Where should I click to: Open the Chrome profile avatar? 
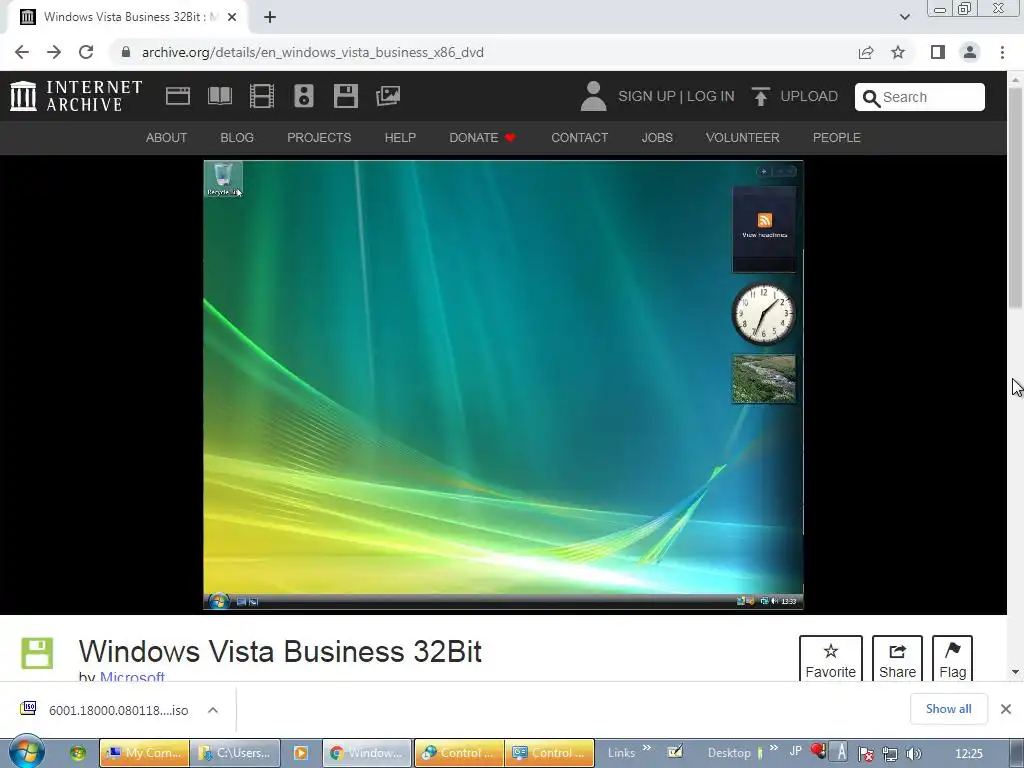click(x=970, y=52)
